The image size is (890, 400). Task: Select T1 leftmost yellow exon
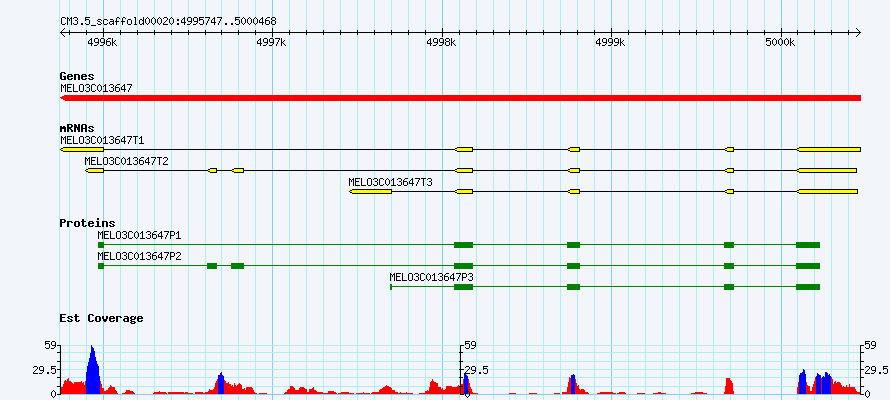click(82, 149)
